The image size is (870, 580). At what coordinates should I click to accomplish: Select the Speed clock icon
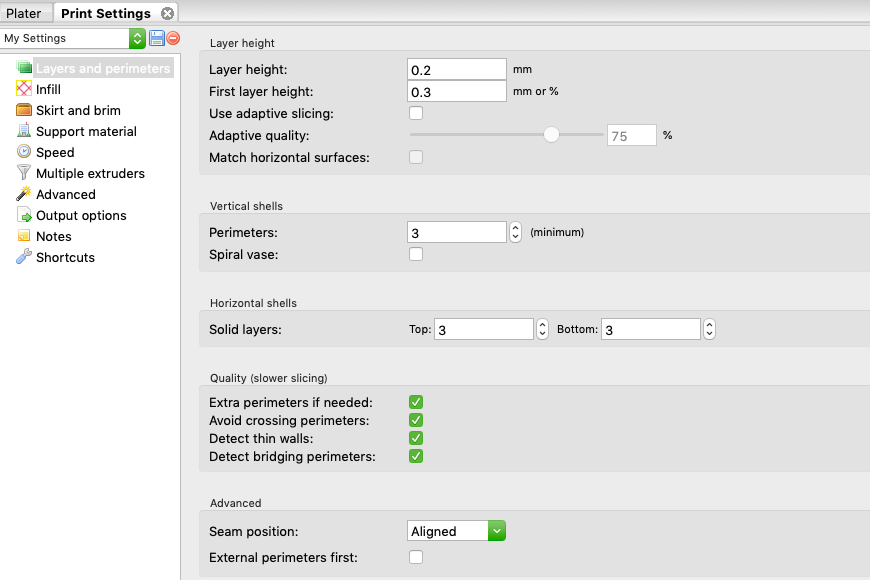[x=24, y=152]
